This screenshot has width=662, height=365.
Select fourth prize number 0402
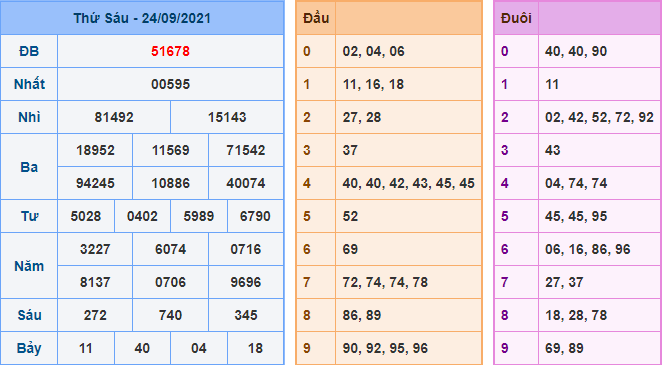click(142, 216)
